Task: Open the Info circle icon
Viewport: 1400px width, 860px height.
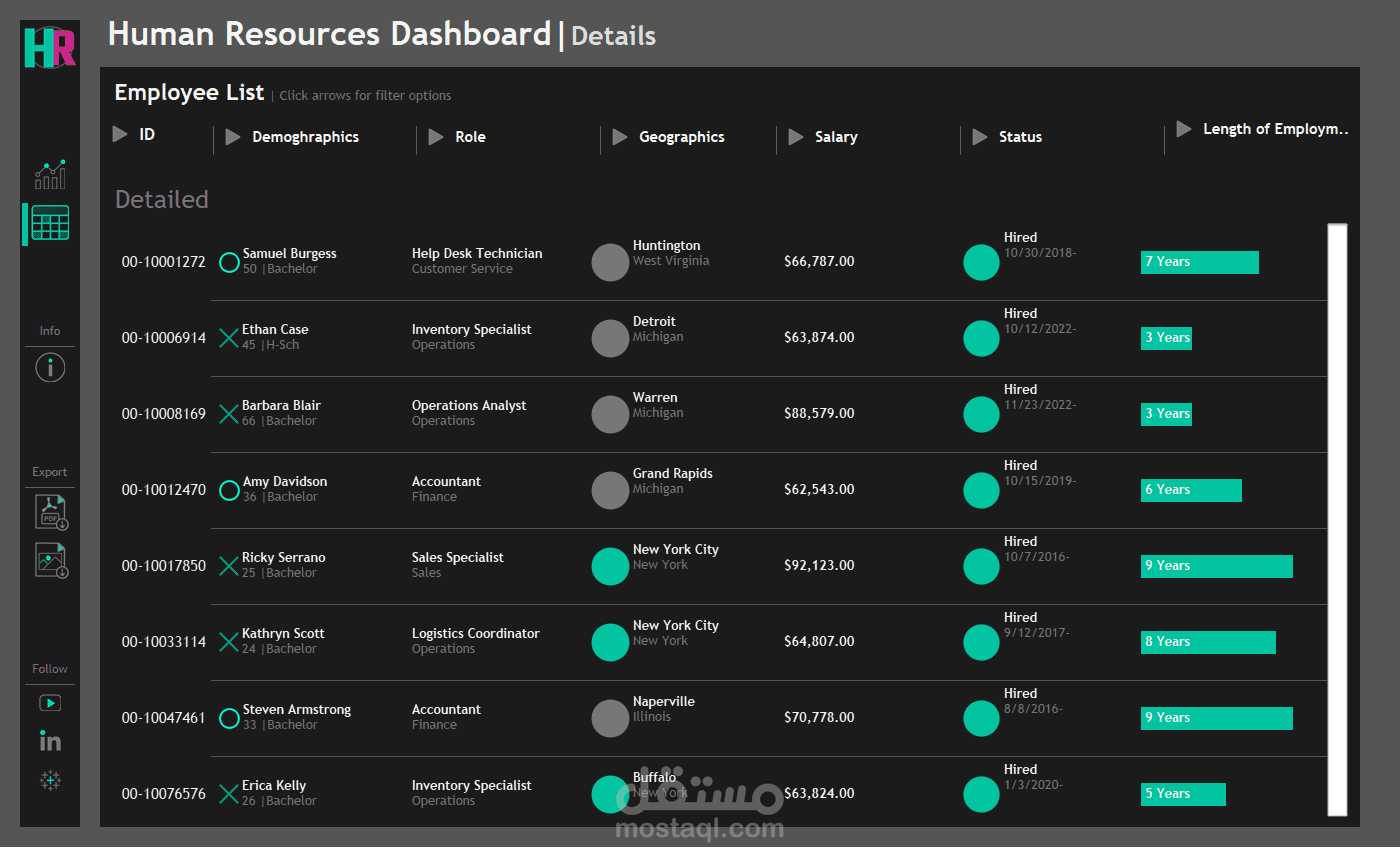Action: 50,368
